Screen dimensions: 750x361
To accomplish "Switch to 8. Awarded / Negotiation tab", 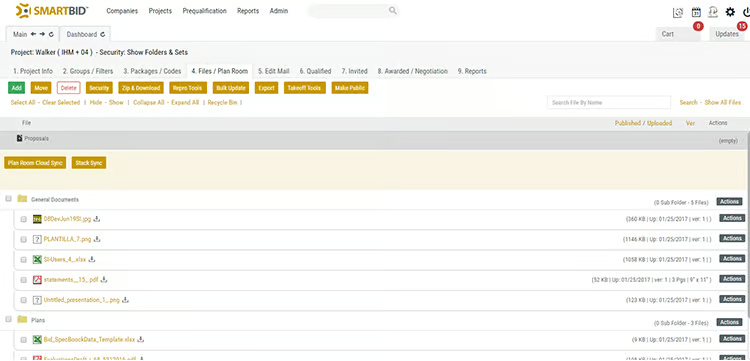I will [x=412, y=71].
